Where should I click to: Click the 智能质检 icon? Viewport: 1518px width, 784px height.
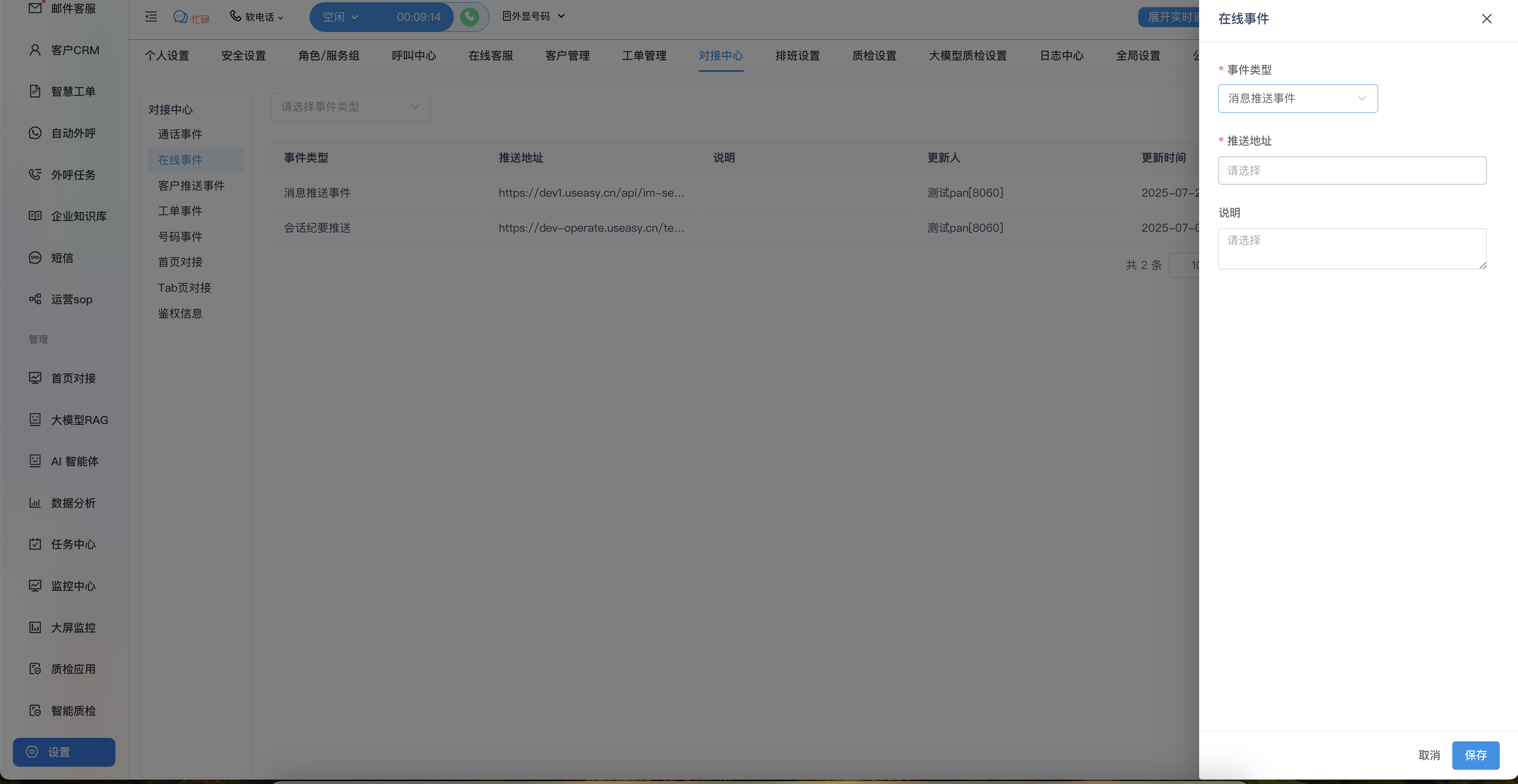36,710
